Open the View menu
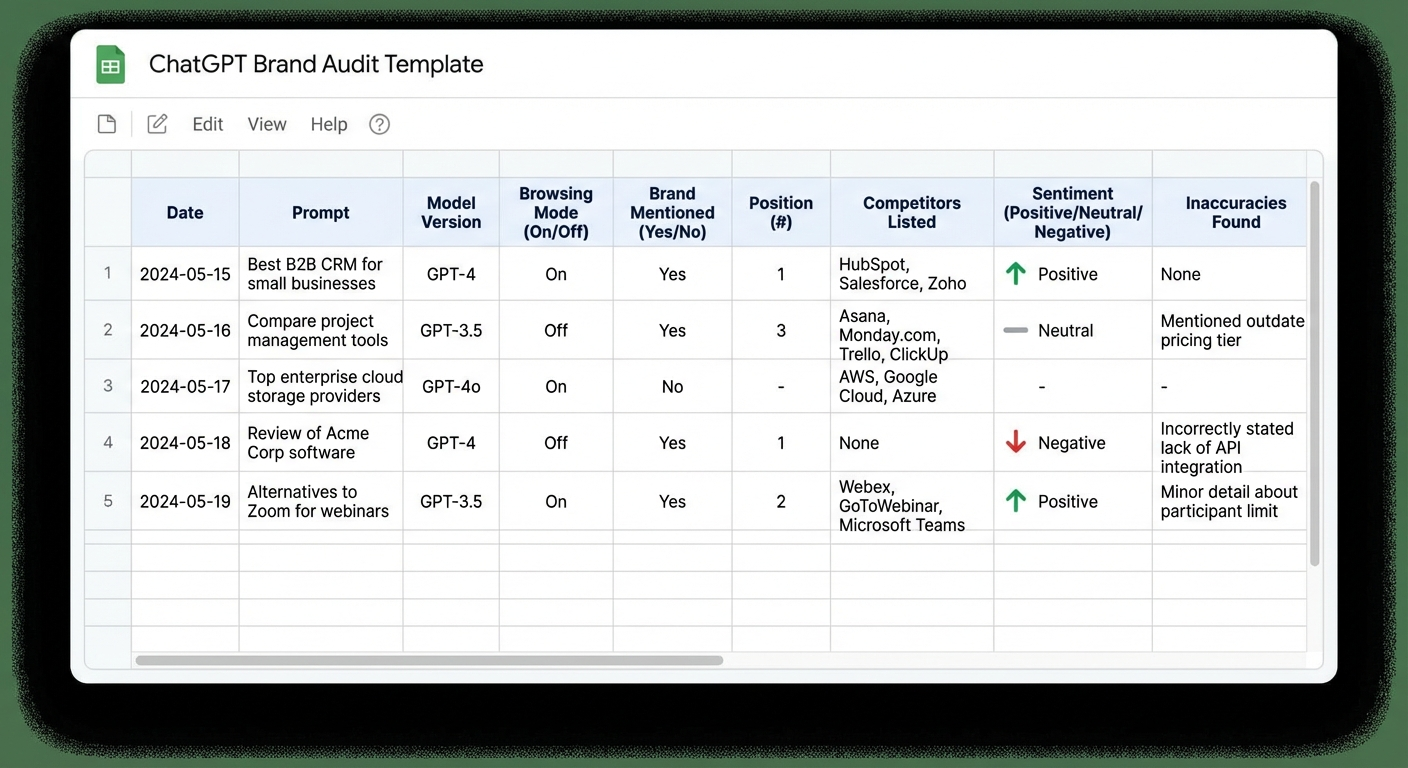The width and height of the screenshot is (1408, 768). (266, 124)
